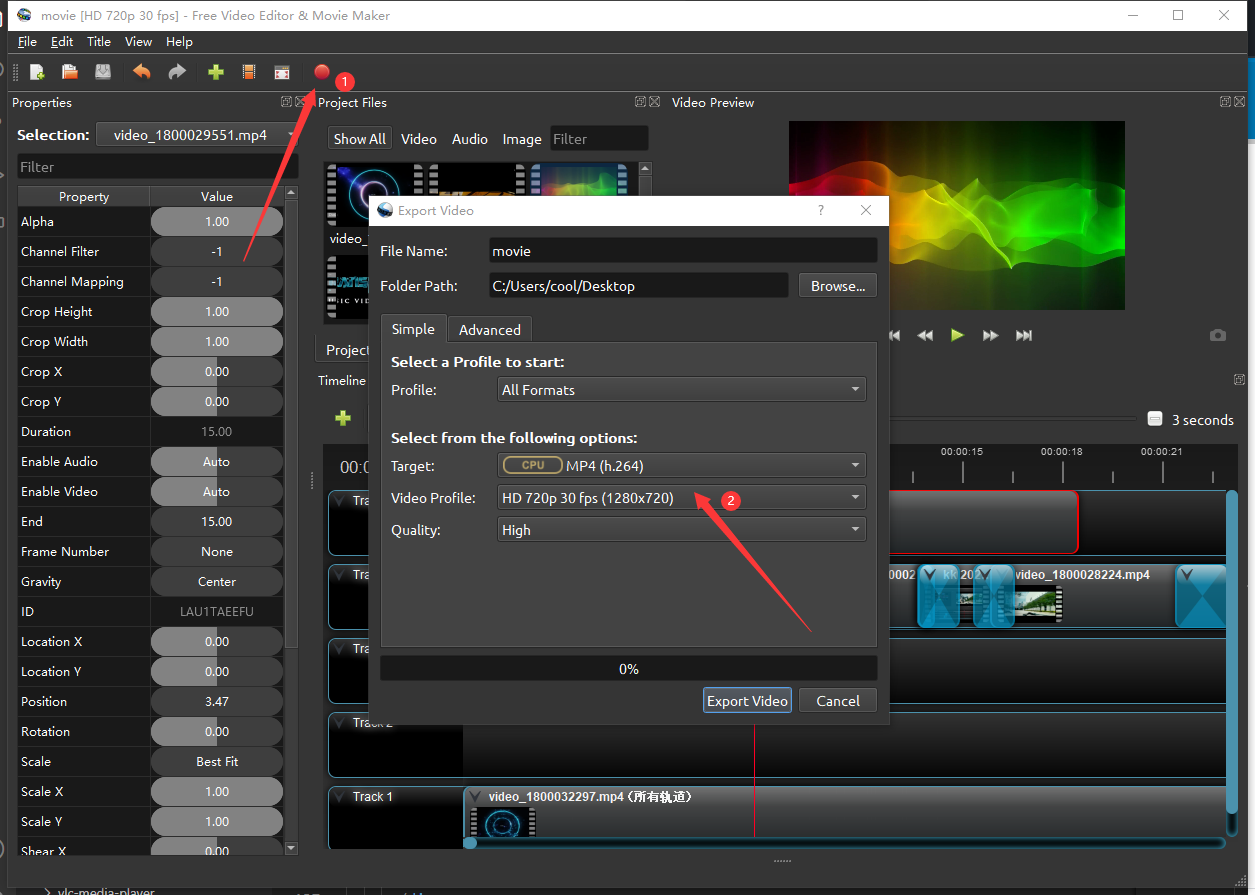Take a snapshot with the camera icon
Image resolution: width=1255 pixels, height=895 pixels.
pos(1217,335)
